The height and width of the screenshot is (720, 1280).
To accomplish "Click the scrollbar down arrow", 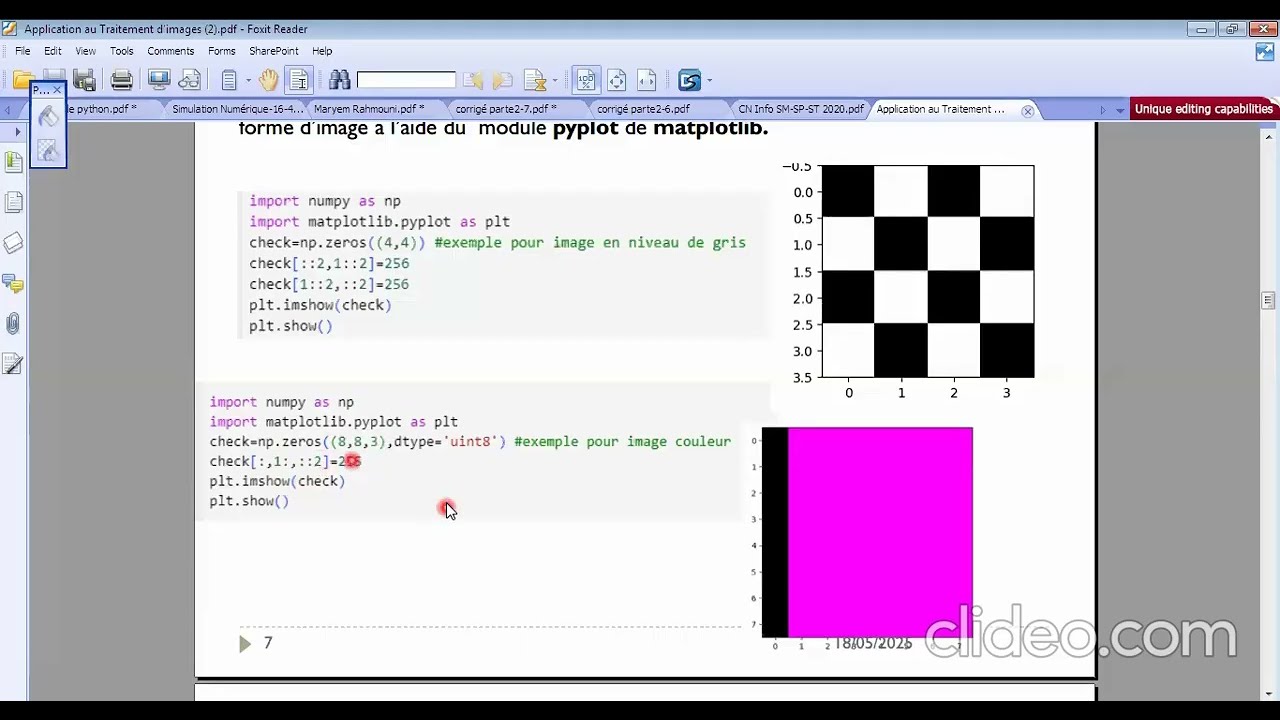I will [x=1268, y=693].
